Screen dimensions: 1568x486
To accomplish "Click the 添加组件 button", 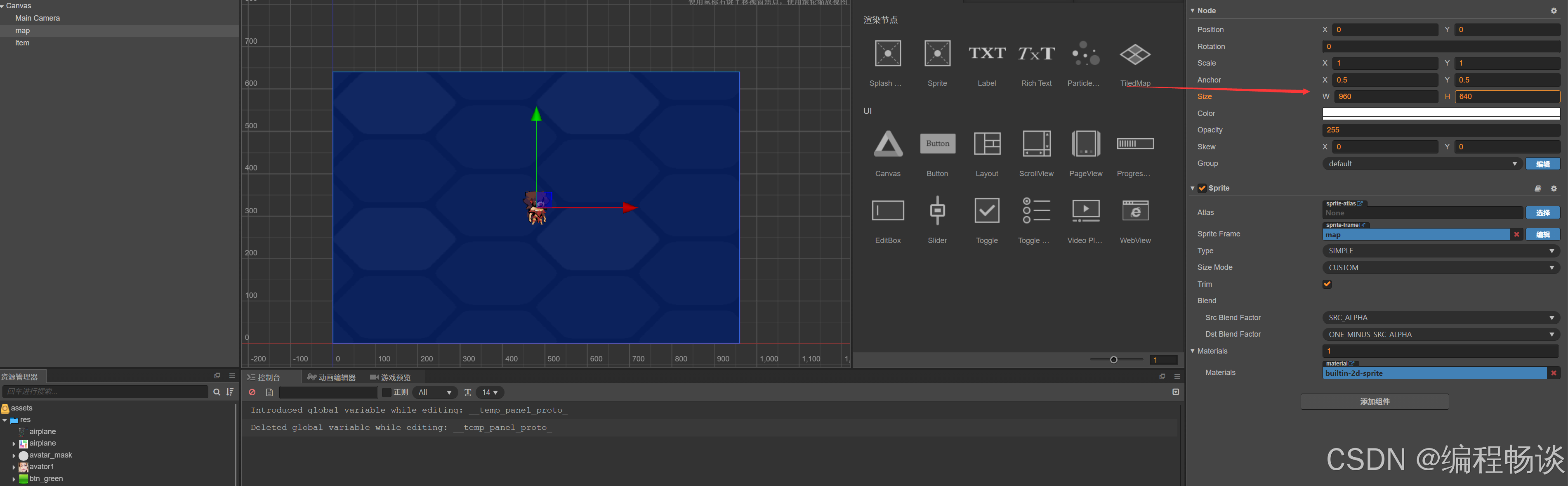I will click(1375, 401).
